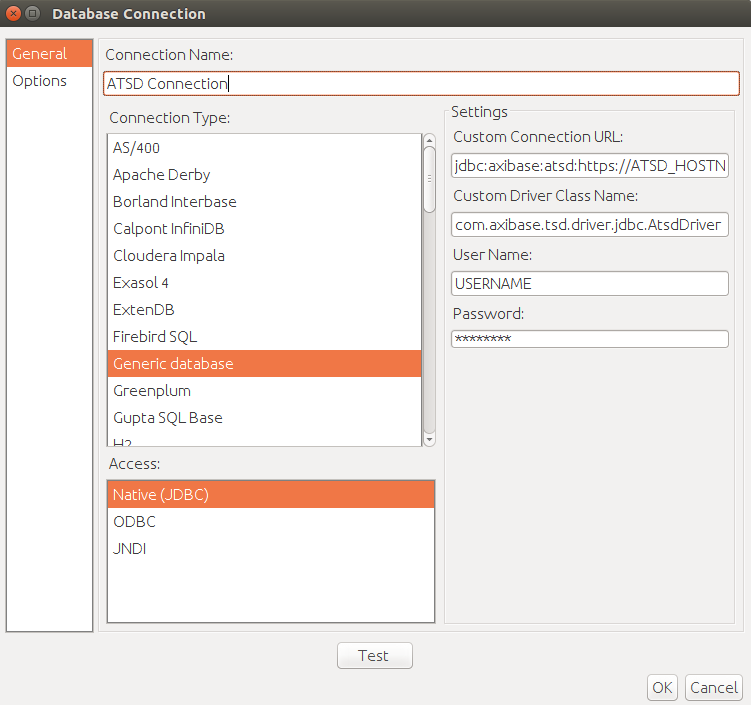Close the Database Connection window
The image size is (751, 705).
[x=13, y=13]
